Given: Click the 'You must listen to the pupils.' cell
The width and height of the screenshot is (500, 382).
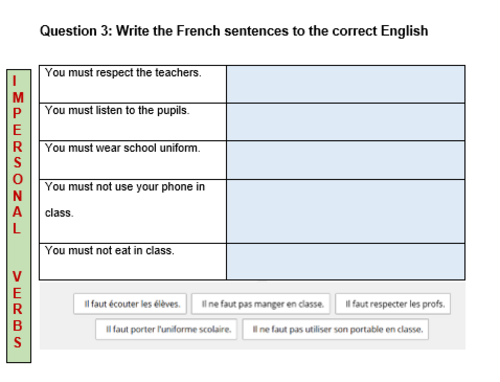Looking at the screenshot, I should point(133,122).
